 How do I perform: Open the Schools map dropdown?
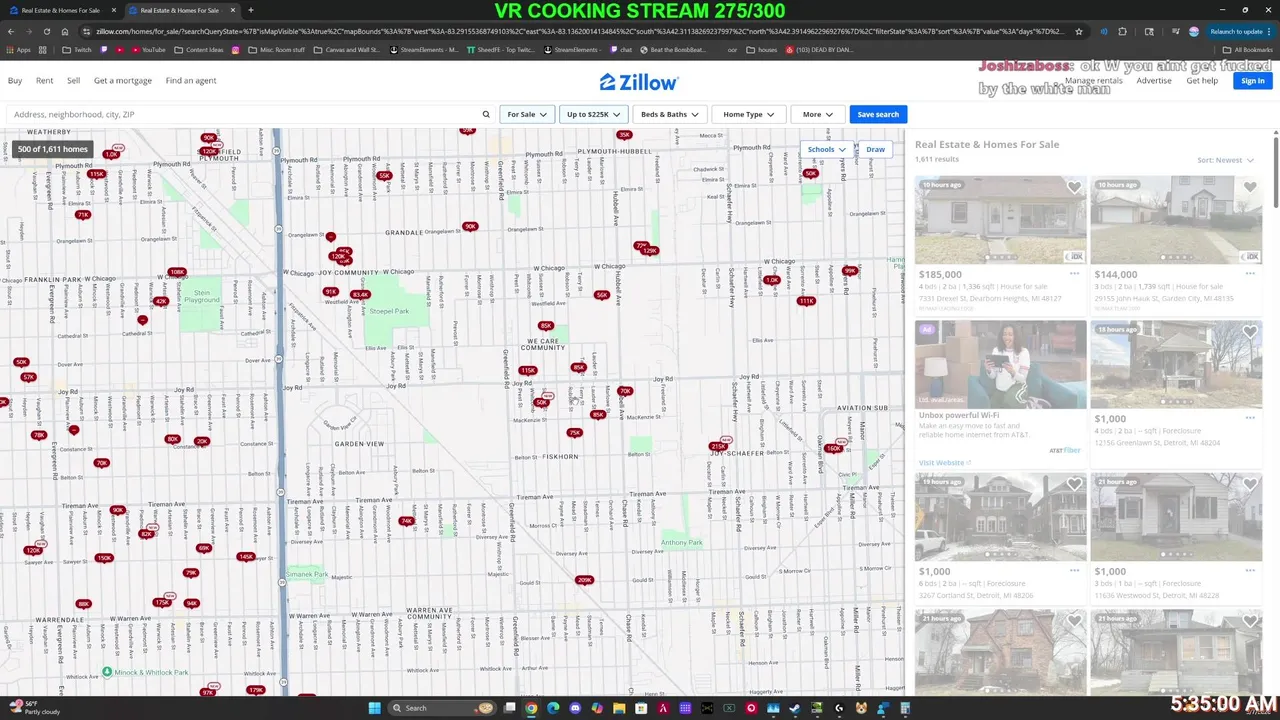(x=827, y=149)
